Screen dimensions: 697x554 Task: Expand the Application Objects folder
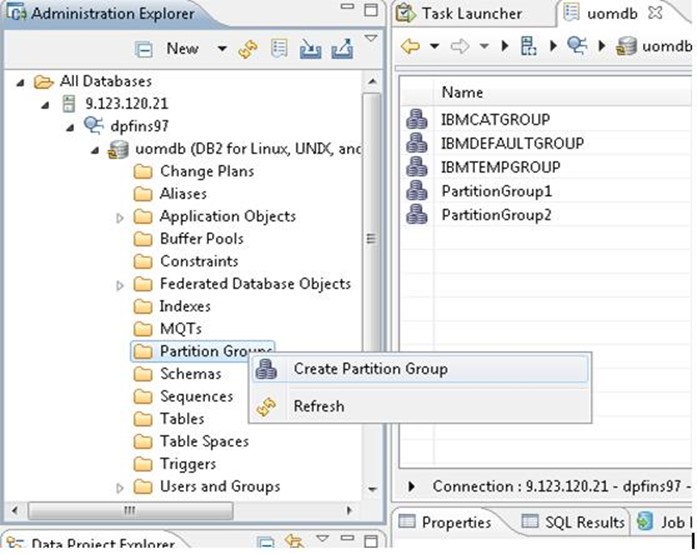[121, 217]
